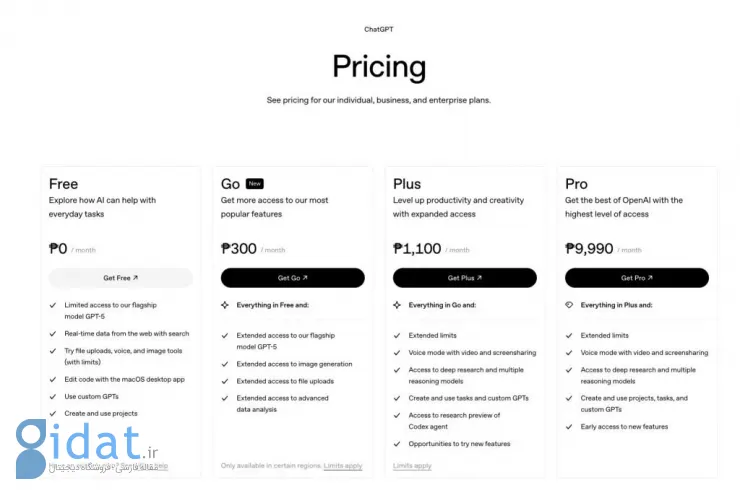
Task: Click checkmark beside Create and use projects
Action: point(52,413)
